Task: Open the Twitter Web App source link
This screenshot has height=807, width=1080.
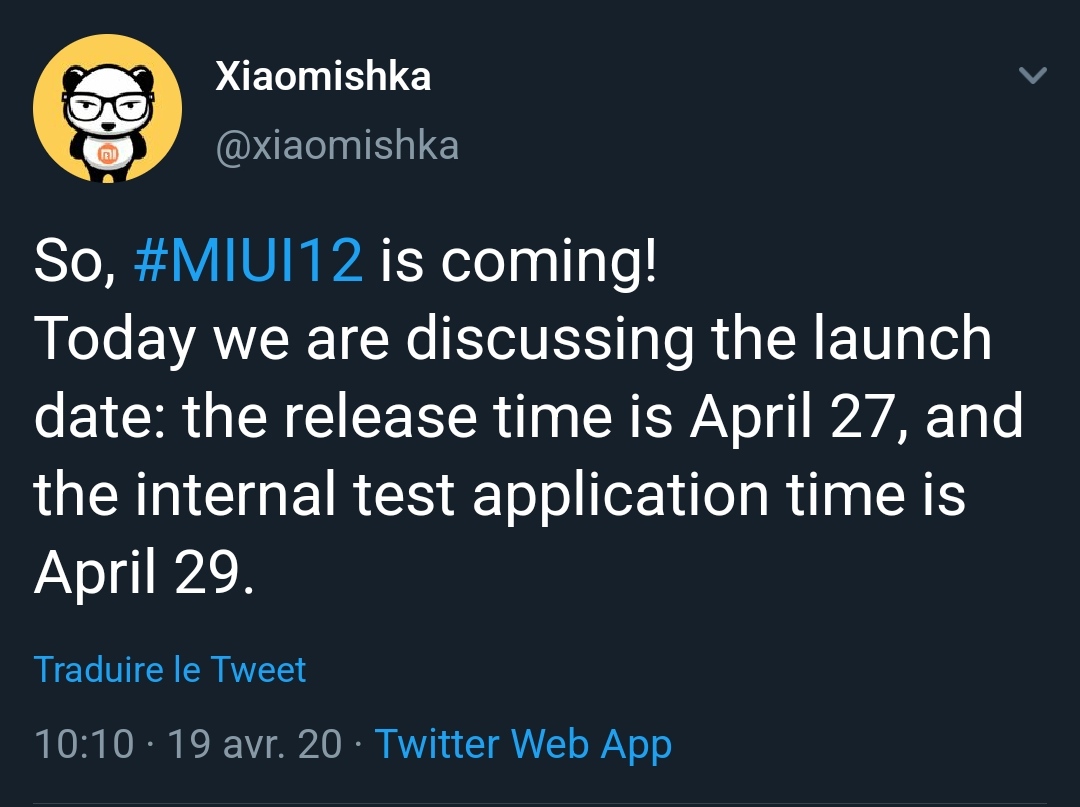Action: pyautogui.click(x=523, y=745)
